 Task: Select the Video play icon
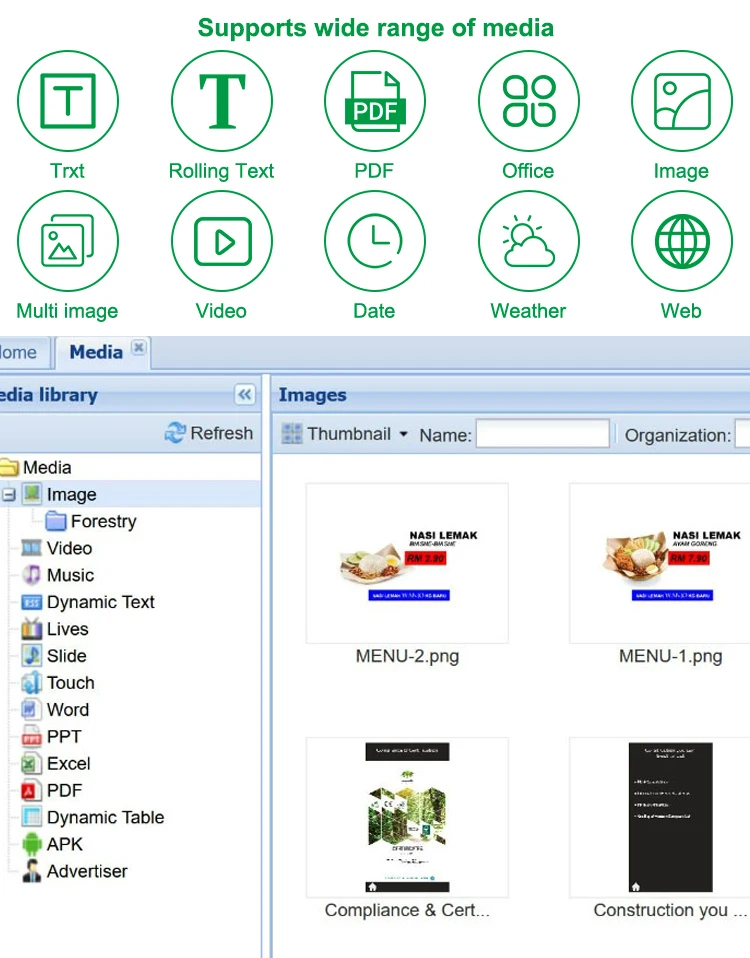222,241
